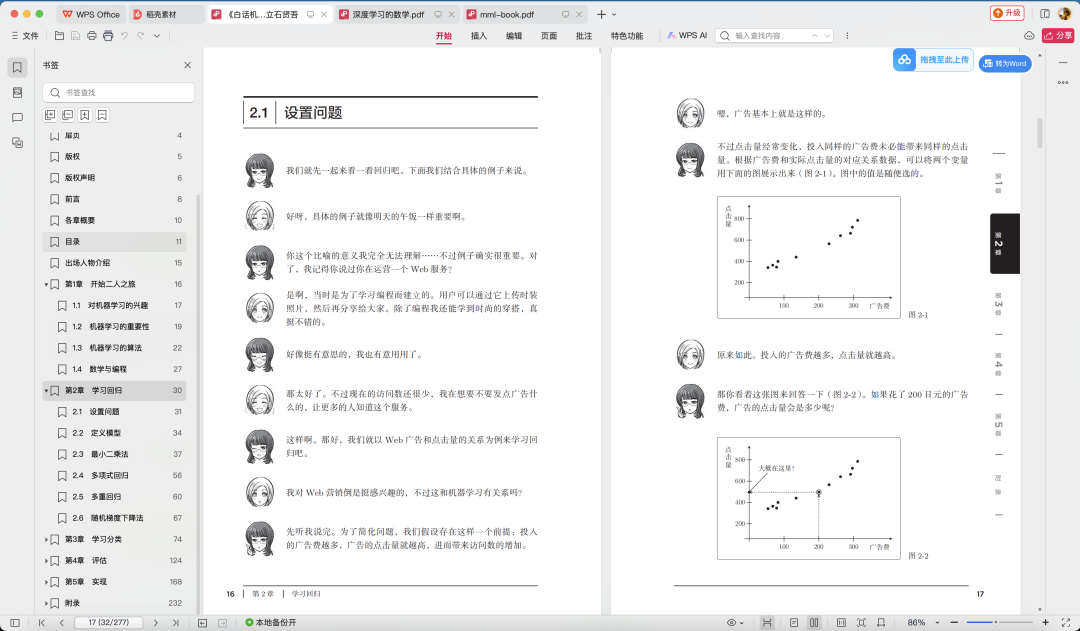
Task: Expand 第3章 学习分类 bookmark
Action: [46, 539]
